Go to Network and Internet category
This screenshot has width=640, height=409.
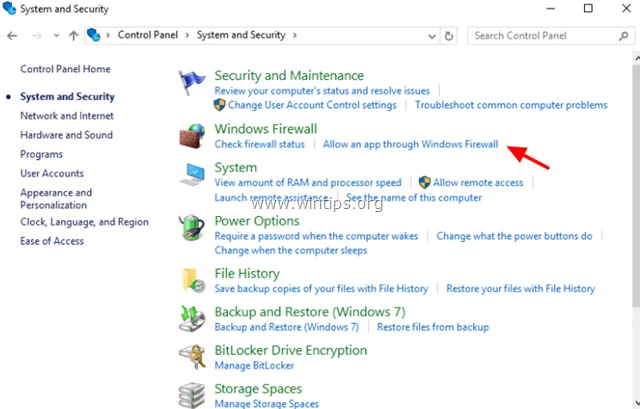(x=67, y=116)
